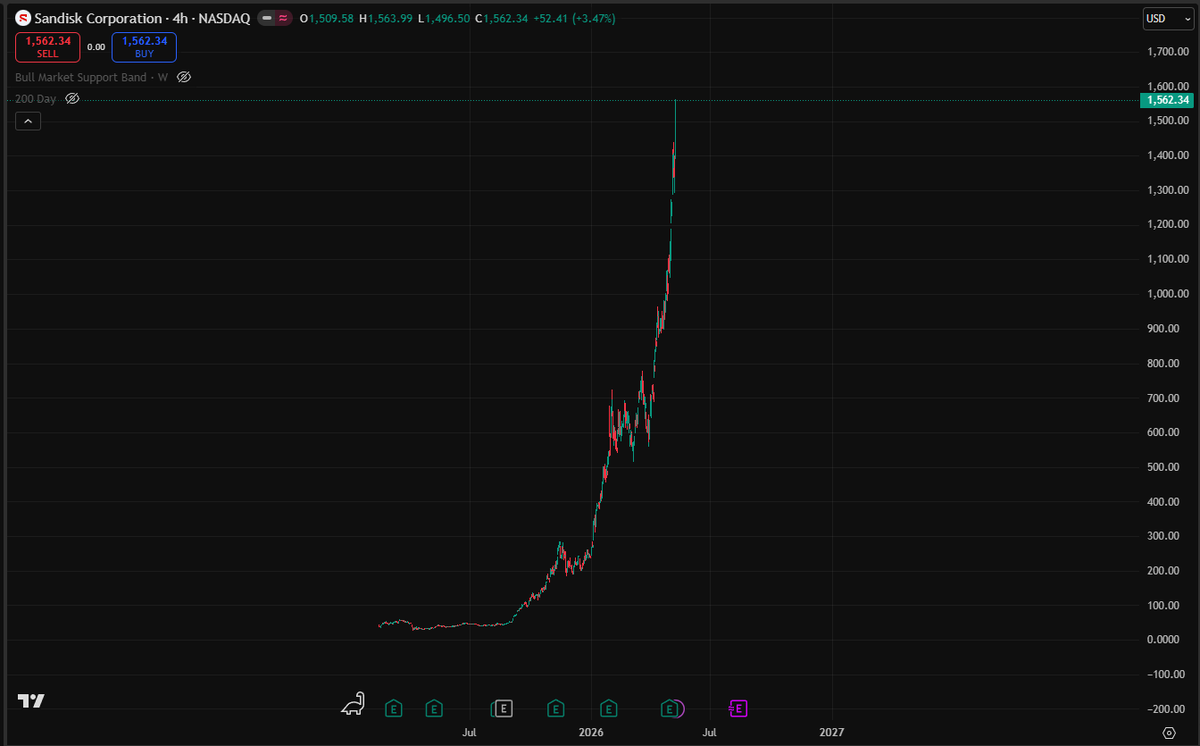1200x746 pixels.
Task: Click the 2027 label on time axis
Action: pyautogui.click(x=831, y=733)
